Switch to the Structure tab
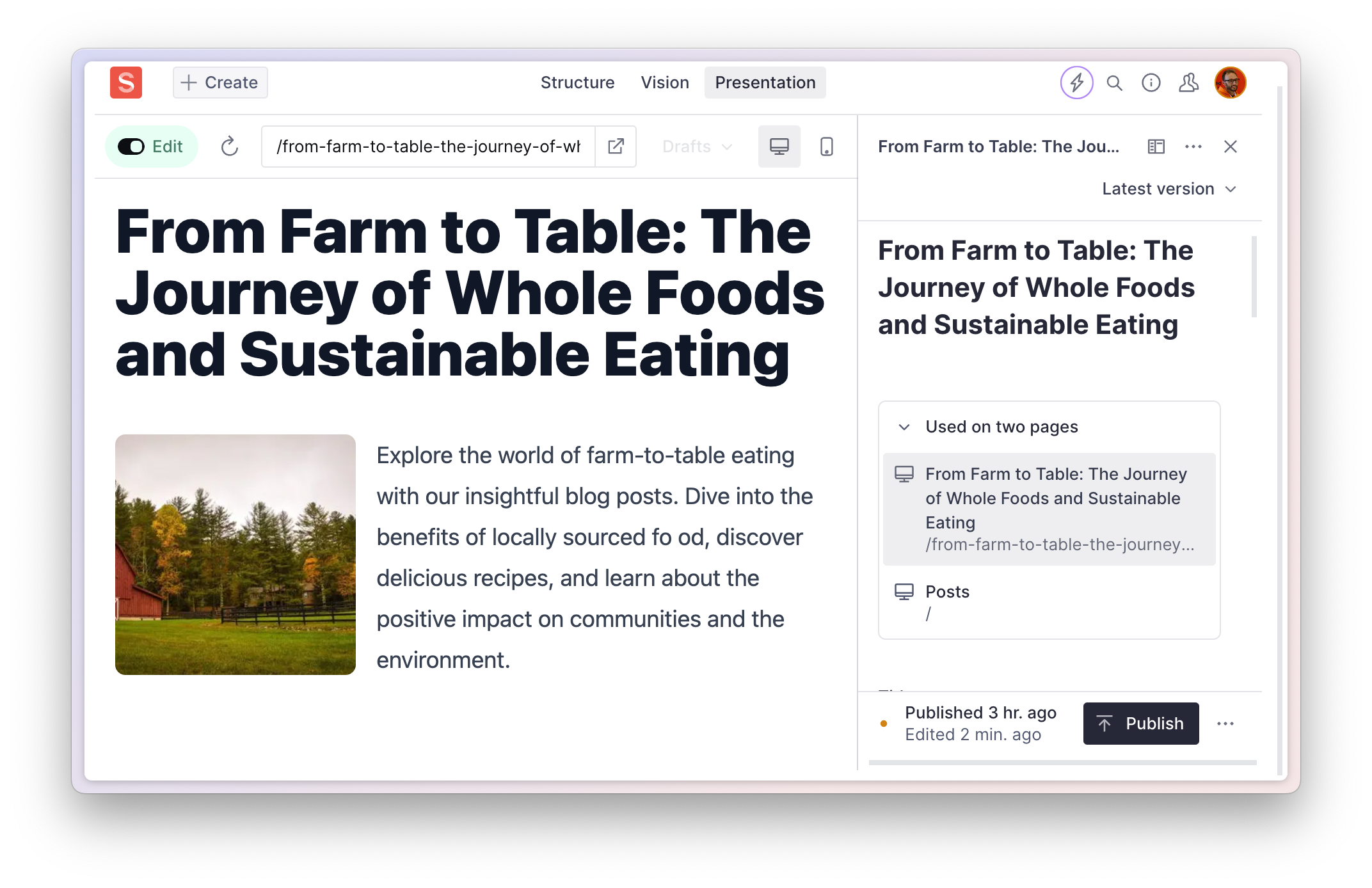 coord(577,83)
